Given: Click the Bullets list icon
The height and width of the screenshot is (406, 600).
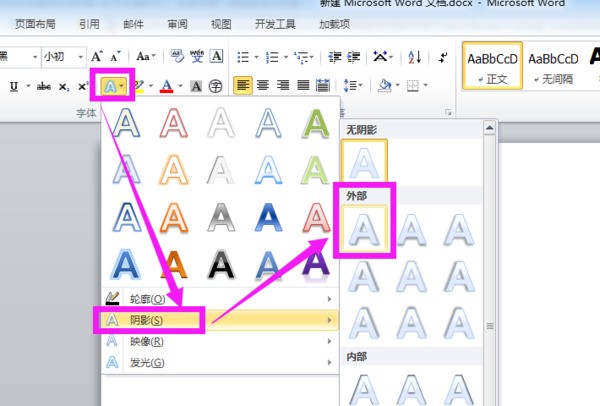Looking at the screenshot, I should point(243,57).
